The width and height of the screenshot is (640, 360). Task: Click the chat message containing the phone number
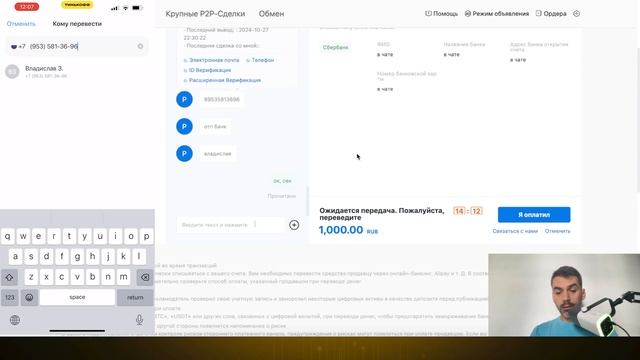[x=222, y=100]
